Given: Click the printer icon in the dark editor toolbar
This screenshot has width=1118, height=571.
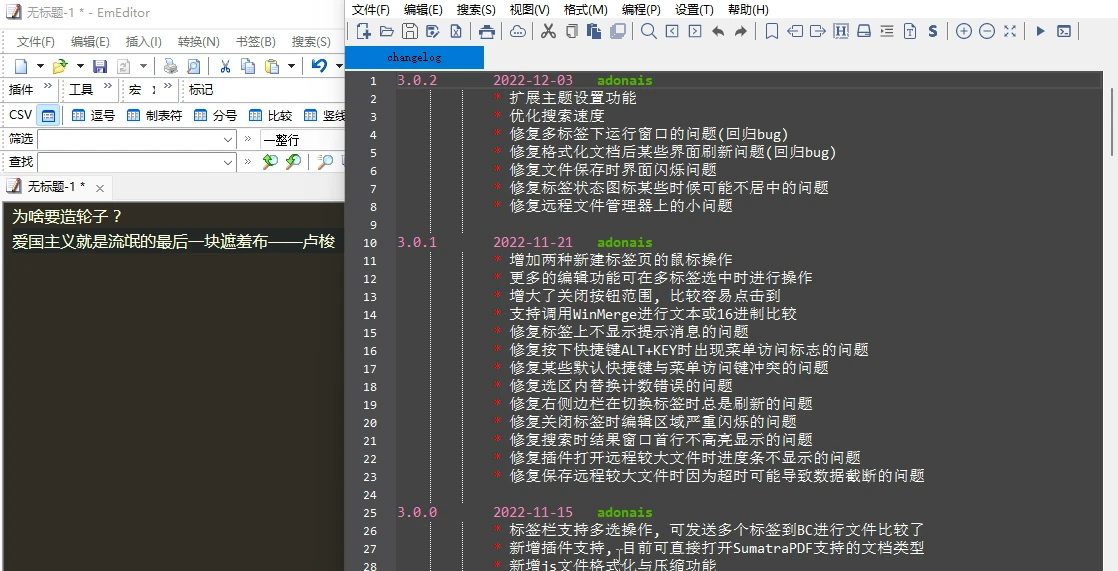Looking at the screenshot, I should [x=486, y=31].
